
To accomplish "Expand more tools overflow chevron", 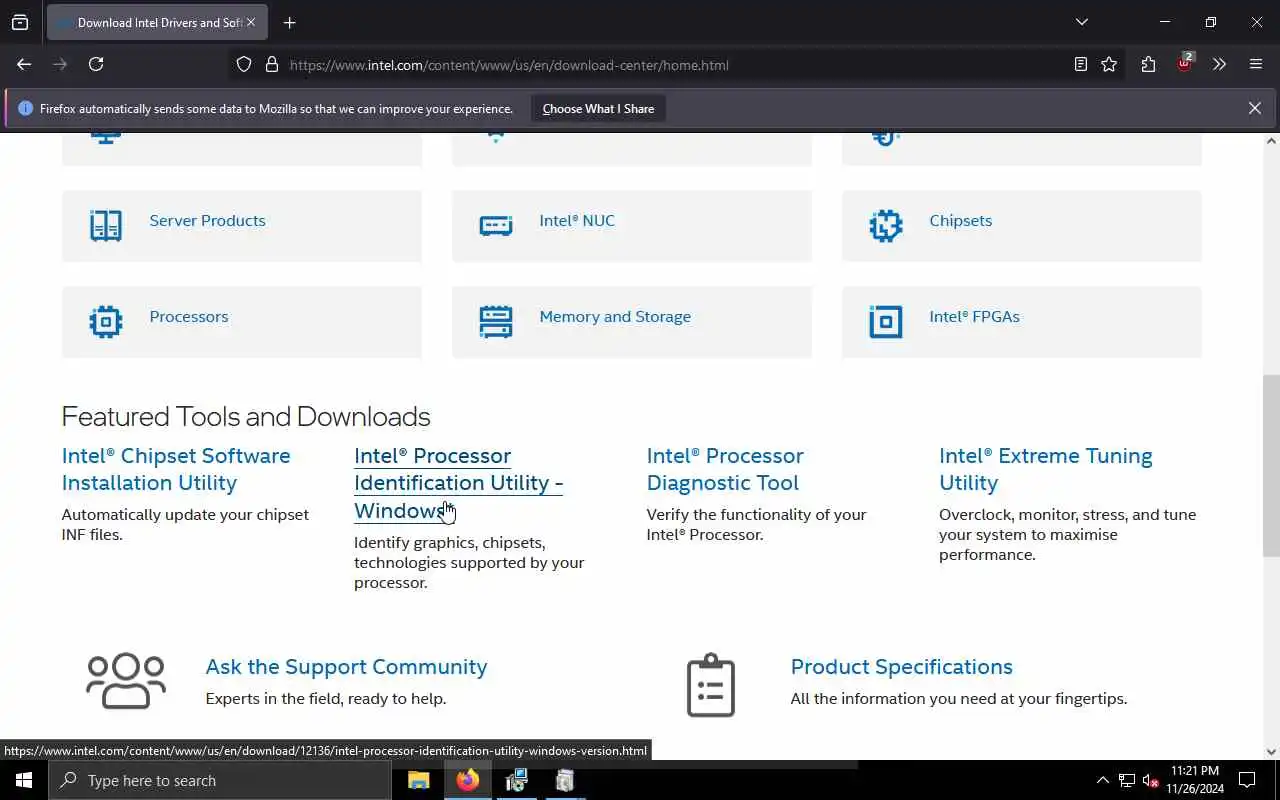I will pyautogui.click(x=1220, y=65).
